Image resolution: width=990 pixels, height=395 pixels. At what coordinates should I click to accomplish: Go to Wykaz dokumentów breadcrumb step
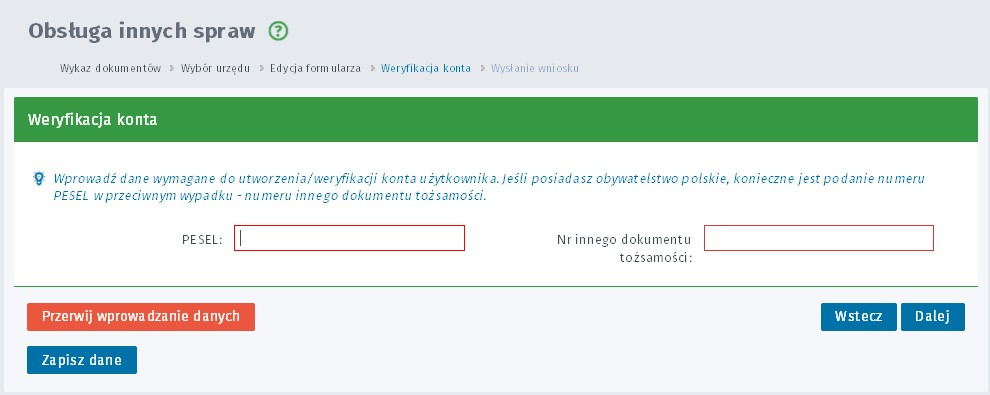pos(110,68)
